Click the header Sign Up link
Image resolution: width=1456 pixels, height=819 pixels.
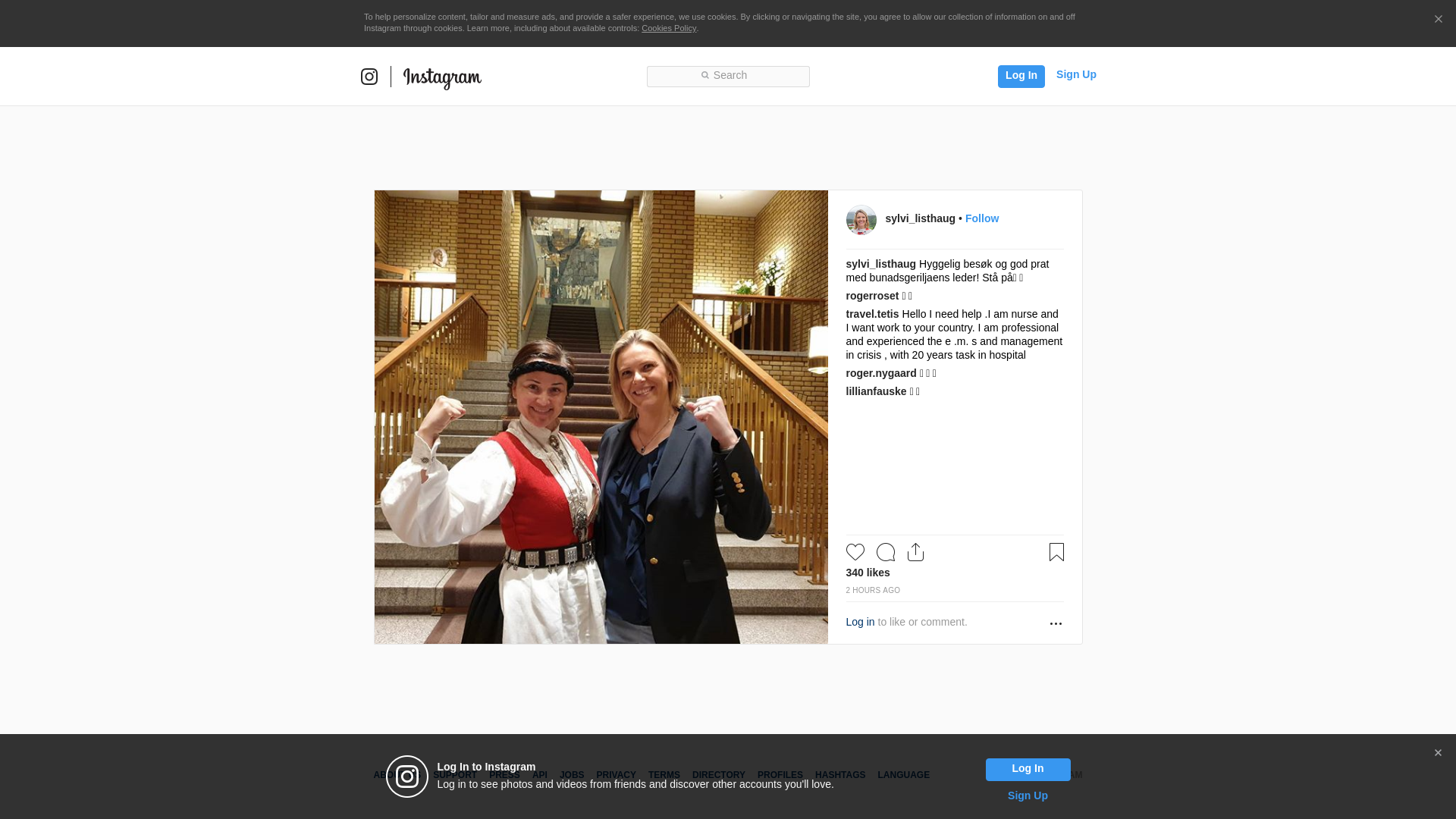[x=1076, y=74]
